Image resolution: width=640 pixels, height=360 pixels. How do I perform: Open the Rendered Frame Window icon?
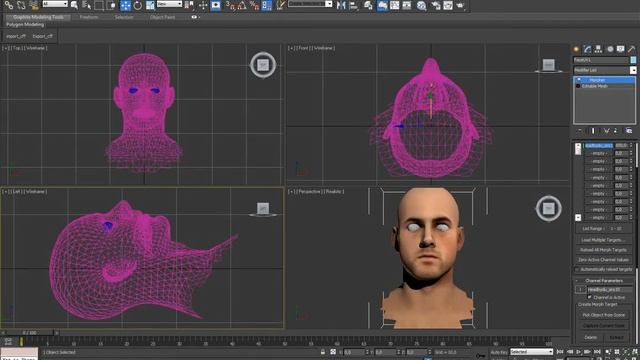point(448,5)
